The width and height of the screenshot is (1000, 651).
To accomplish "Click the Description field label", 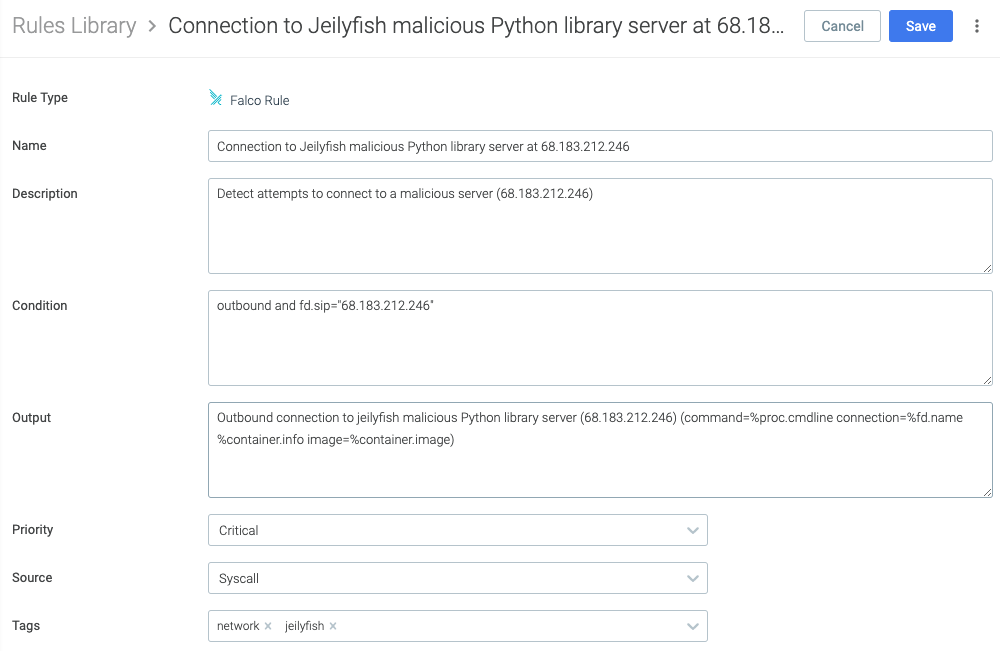I will [45, 194].
